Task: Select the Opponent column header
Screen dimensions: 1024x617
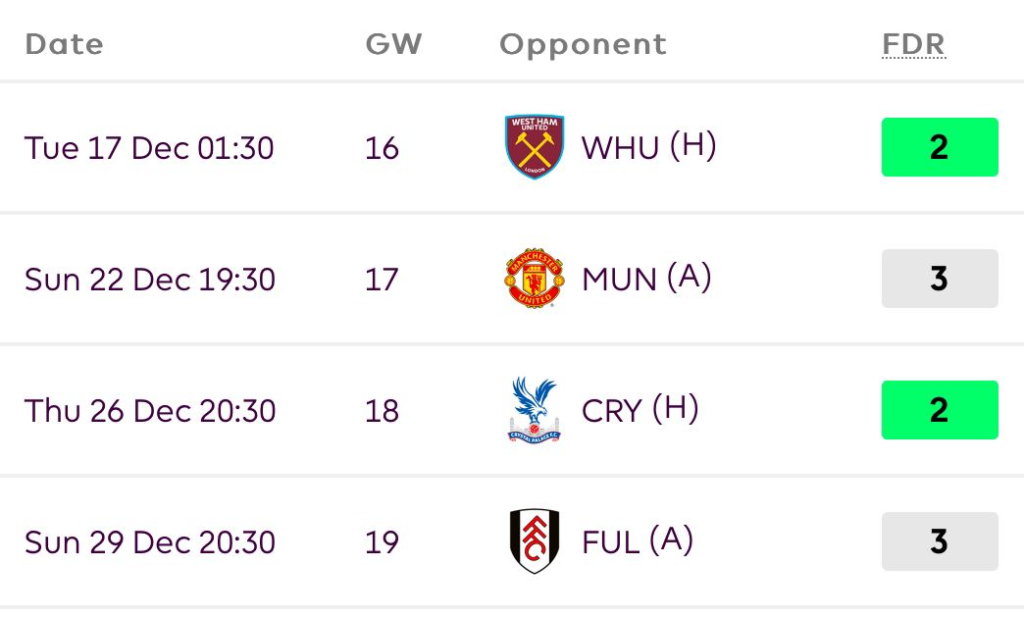Action: point(583,44)
